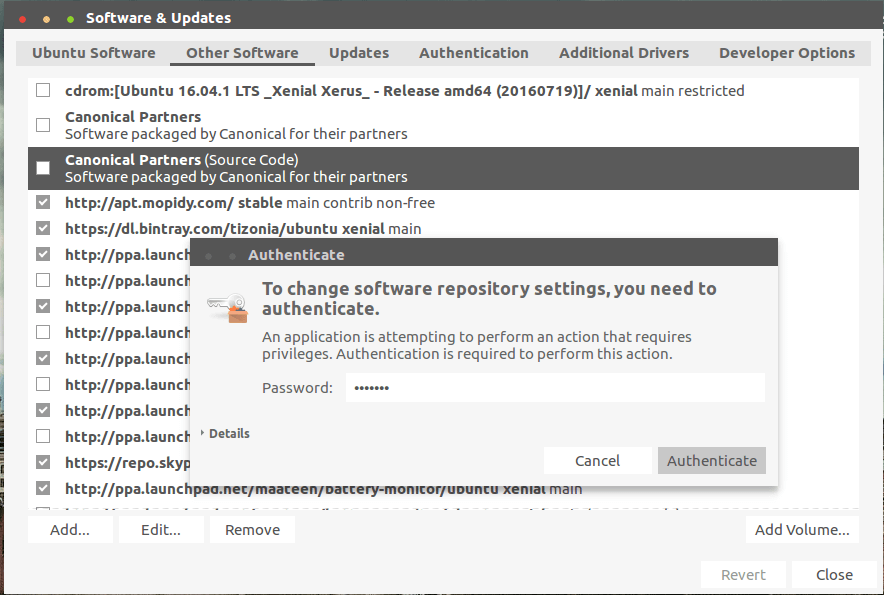Uncheck the maateen battery-monitor PPA checkbox

tap(43, 488)
